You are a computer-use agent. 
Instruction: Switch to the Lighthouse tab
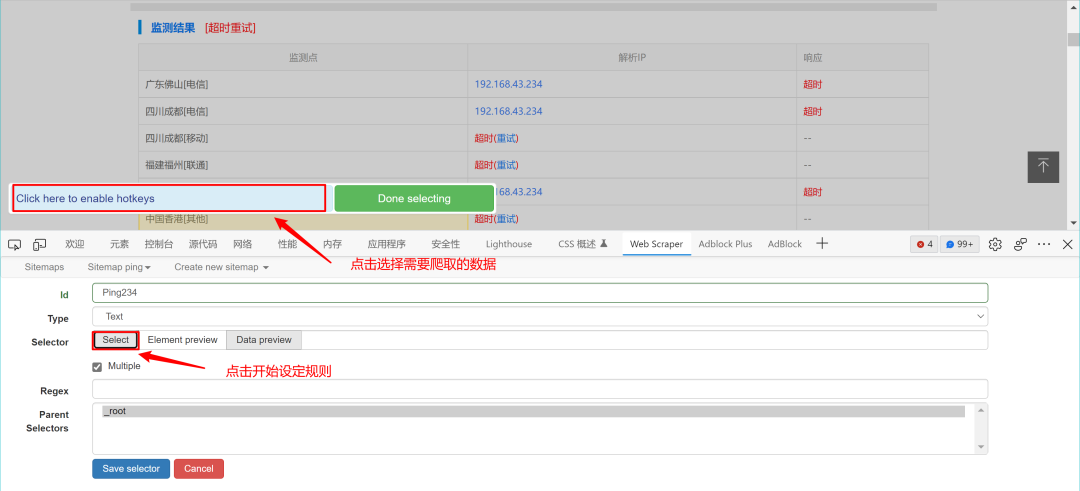(x=509, y=244)
